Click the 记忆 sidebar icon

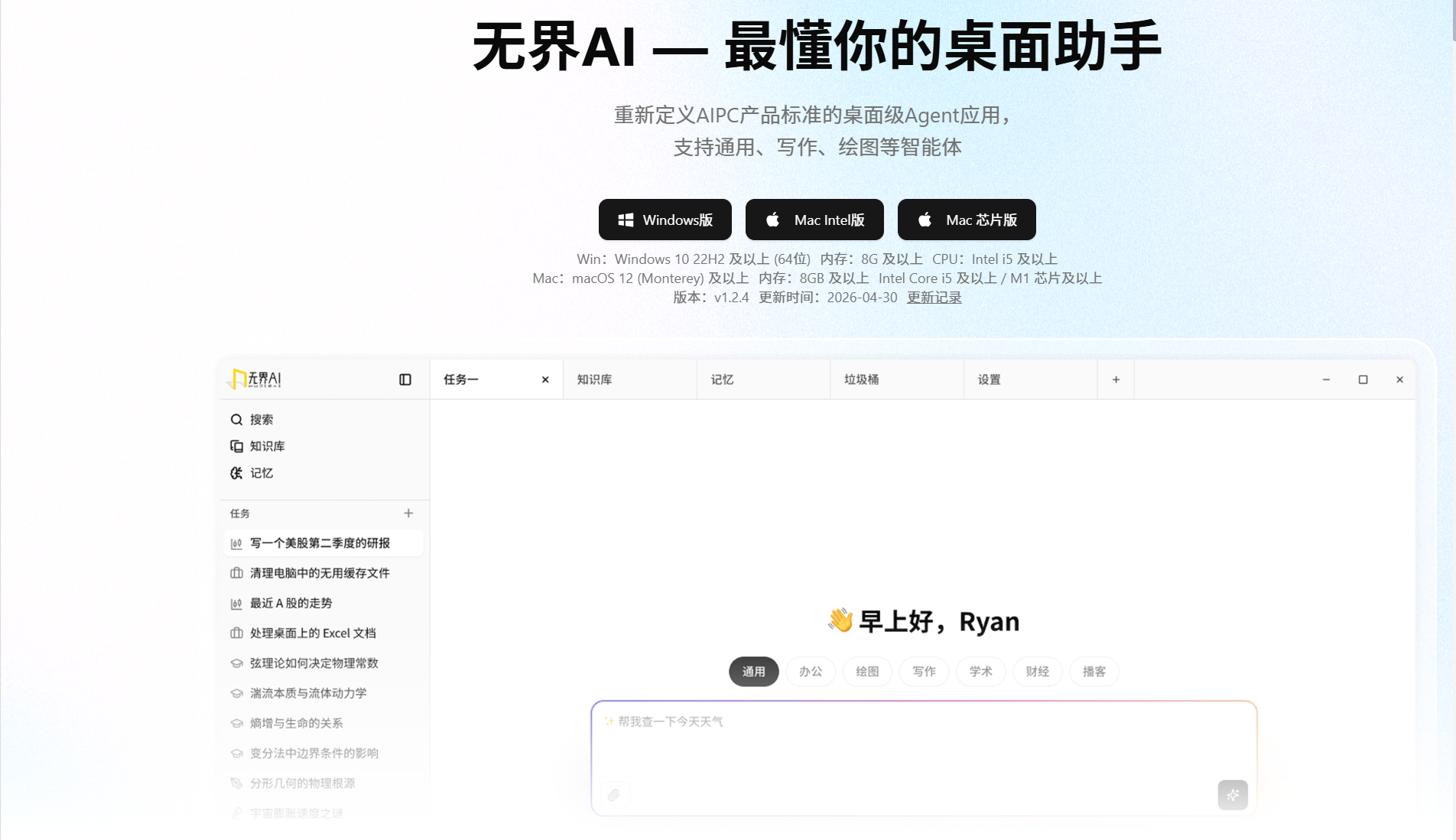tap(236, 473)
